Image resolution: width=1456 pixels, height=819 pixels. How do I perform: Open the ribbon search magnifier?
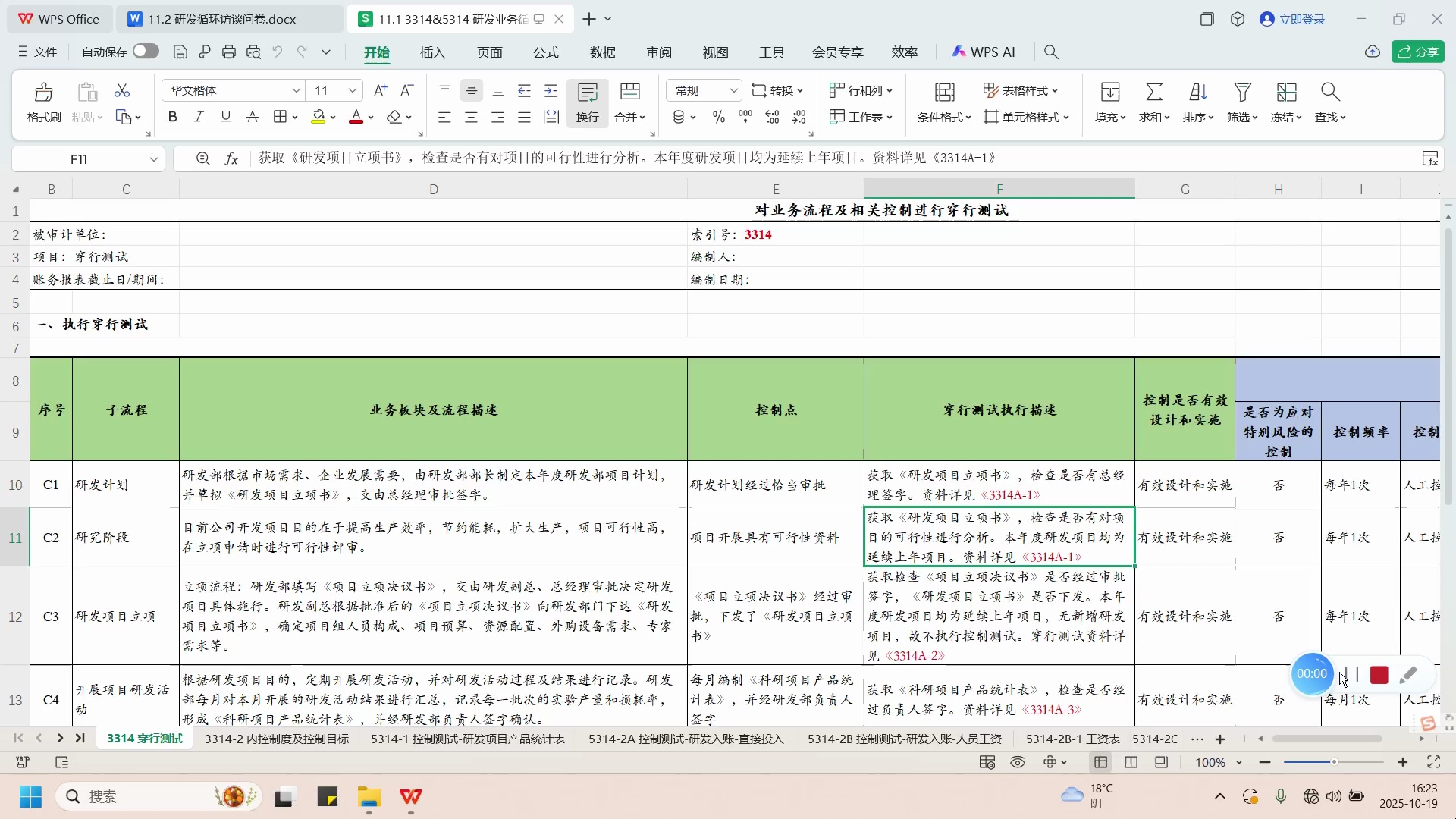point(1051,52)
